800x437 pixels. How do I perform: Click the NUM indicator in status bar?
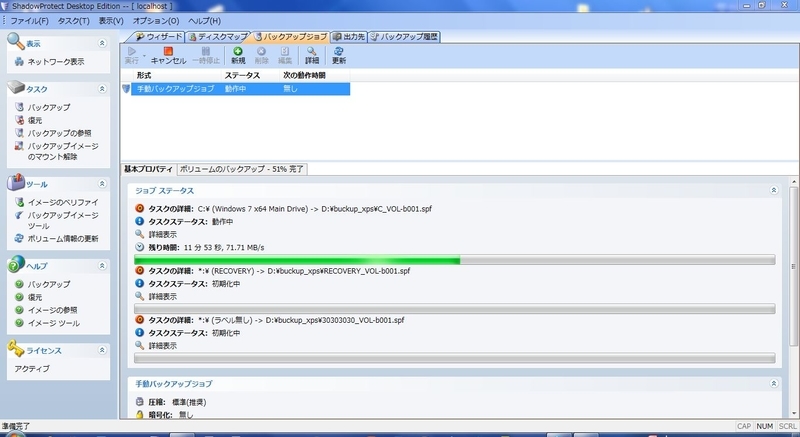click(x=764, y=426)
